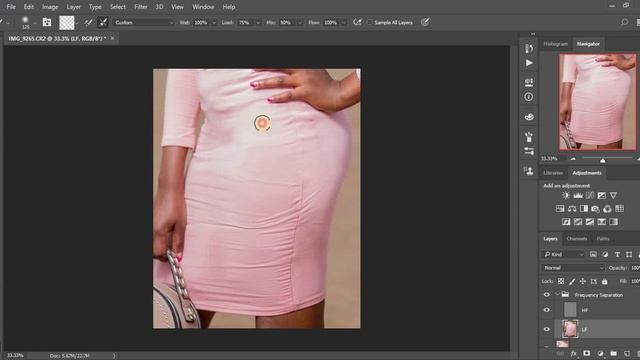This screenshot has width=640, height=360.
Task: Create new group folder icon
Action: (x=613, y=353)
